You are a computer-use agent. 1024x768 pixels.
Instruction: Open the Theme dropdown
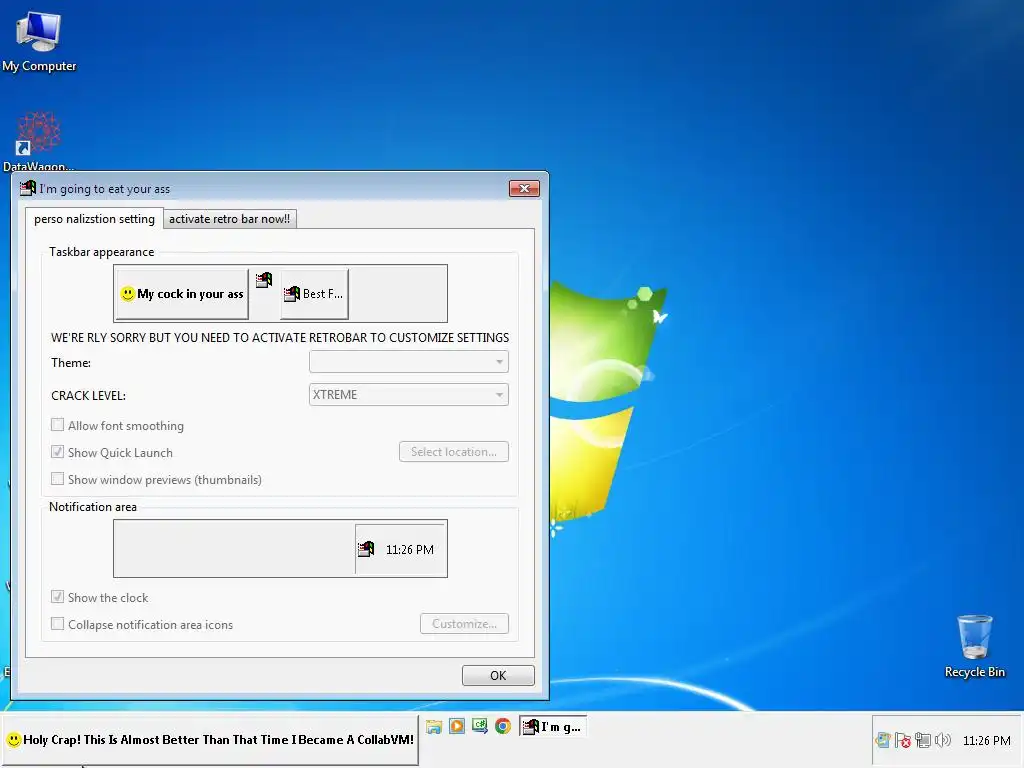tap(409, 362)
